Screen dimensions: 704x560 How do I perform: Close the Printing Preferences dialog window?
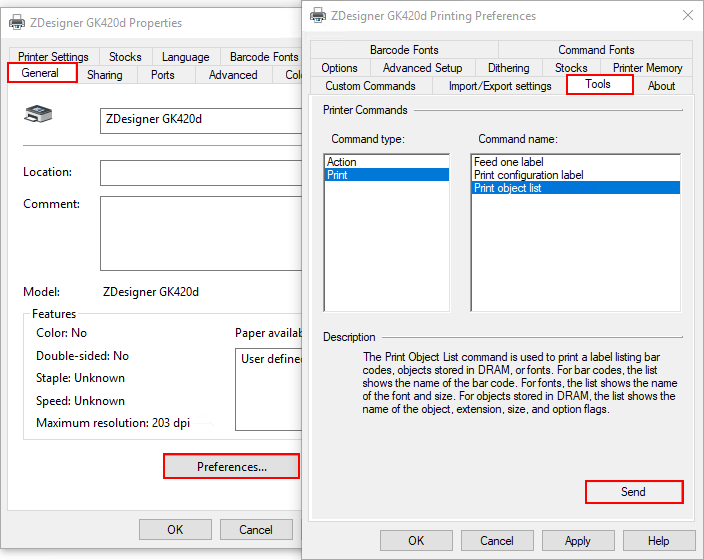click(687, 15)
